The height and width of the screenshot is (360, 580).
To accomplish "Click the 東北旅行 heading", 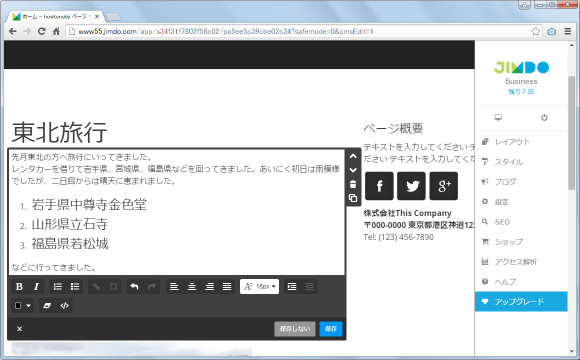I will tap(60, 132).
